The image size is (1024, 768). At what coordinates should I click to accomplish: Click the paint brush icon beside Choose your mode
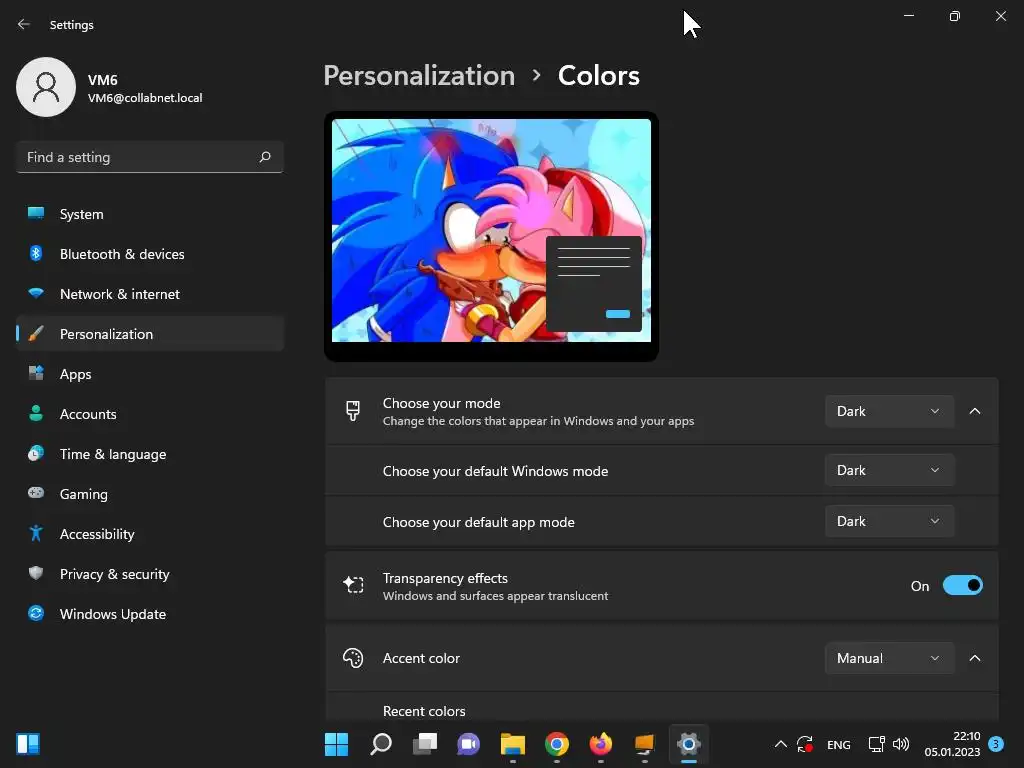(353, 411)
